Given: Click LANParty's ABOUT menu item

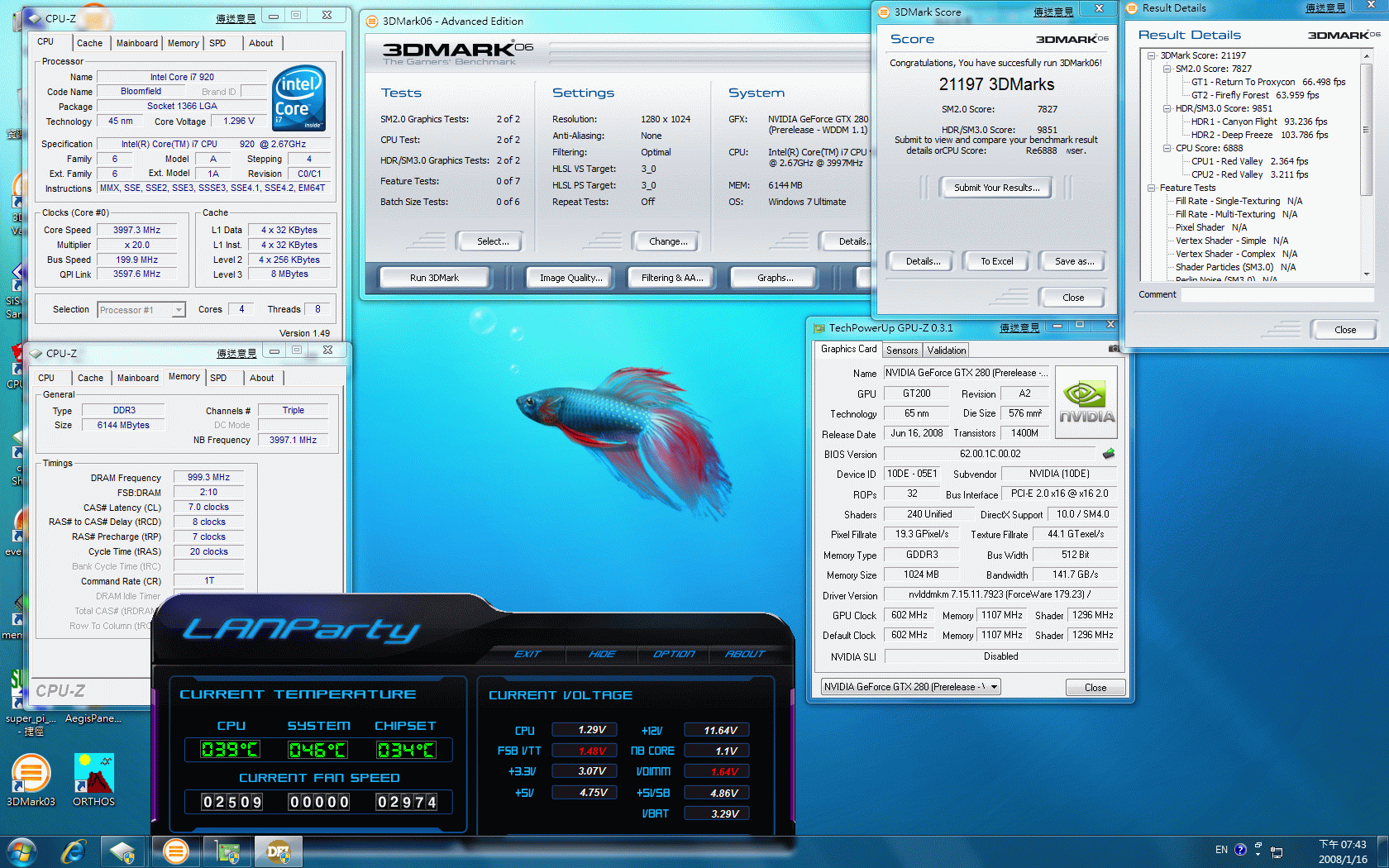Looking at the screenshot, I should pyautogui.click(x=745, y=654).
